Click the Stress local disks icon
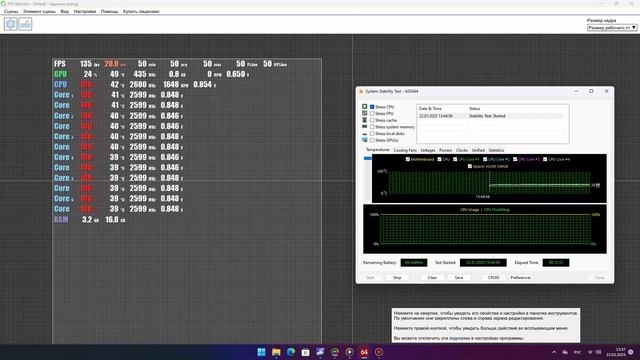This screenshot has width=640, height=360. pos(364,134)
